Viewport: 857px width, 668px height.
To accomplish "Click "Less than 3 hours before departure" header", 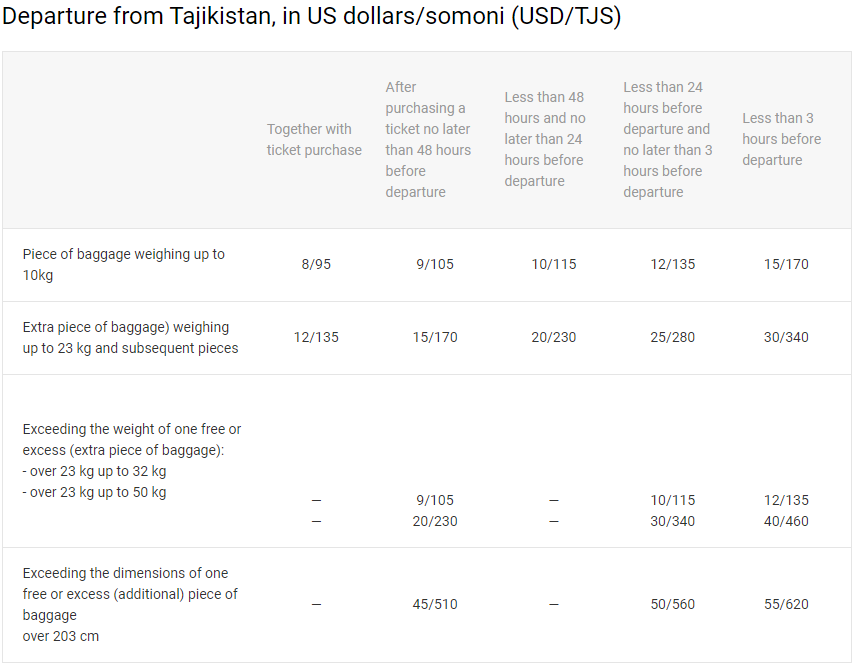I will pyautogui.click(x=781, y=140).
